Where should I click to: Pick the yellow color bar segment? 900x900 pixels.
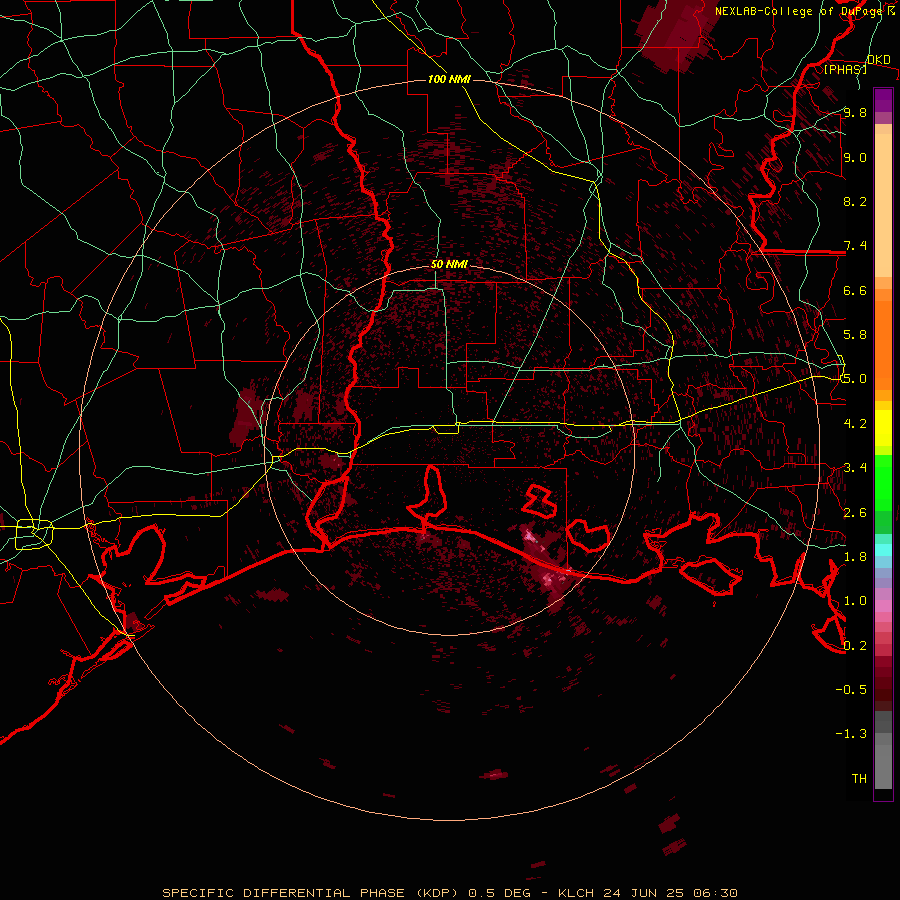883,428
